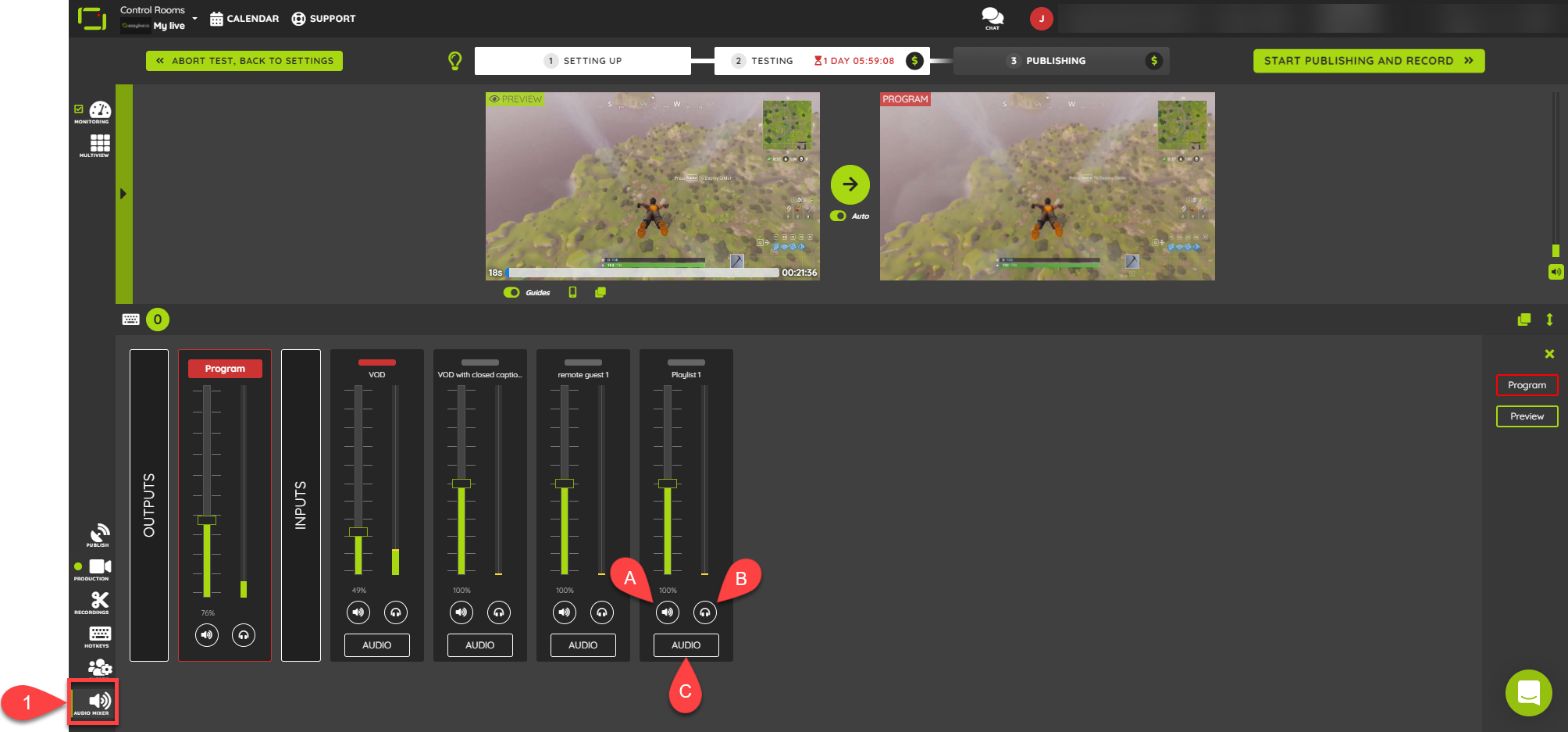The width and height of the screenshot is (1568, 732).
Task: Collapse the INPUTS section
Action: 301,505
